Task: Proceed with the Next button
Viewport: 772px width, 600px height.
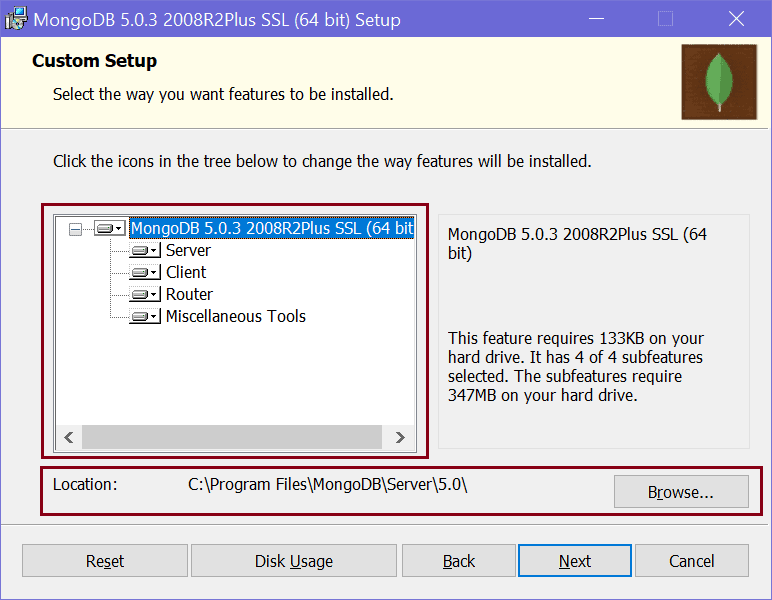Action: [575, 561]
